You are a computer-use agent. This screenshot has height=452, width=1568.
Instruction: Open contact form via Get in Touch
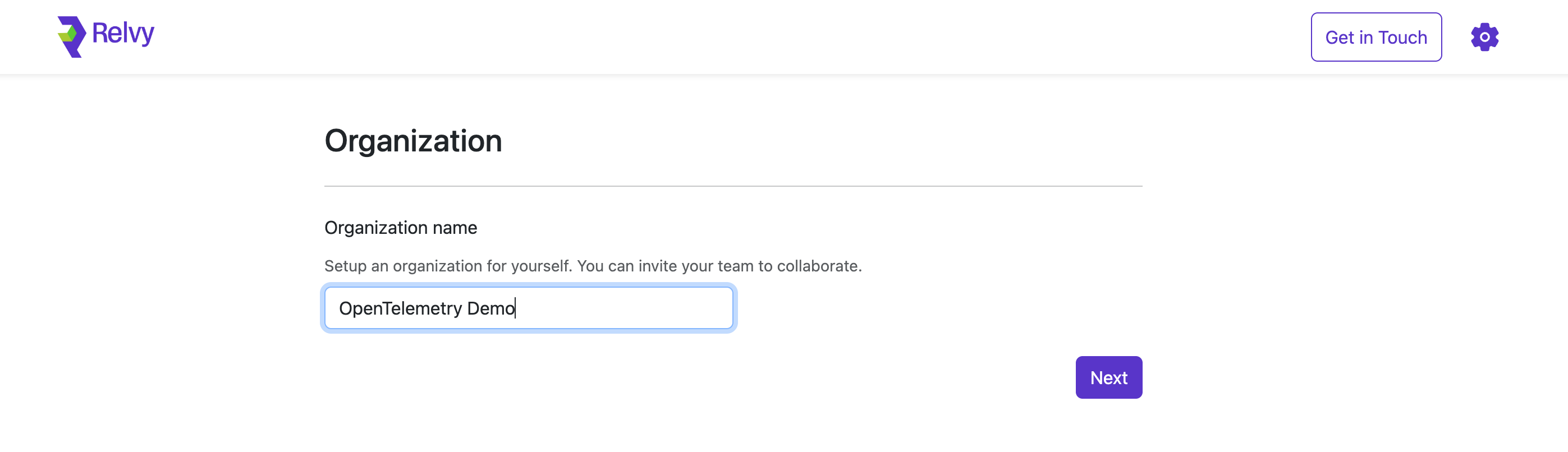pyautogui.click(x=1376, y=37)
